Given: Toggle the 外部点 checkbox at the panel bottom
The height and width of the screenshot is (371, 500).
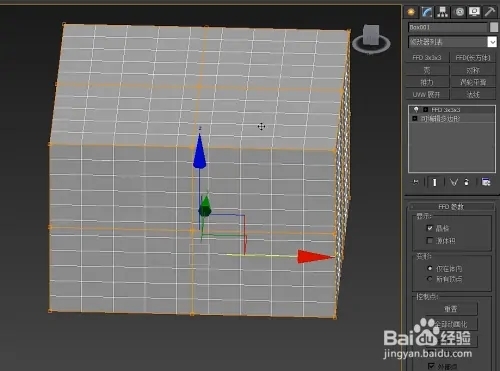Looking at the screenshot, I should point(431,366).
